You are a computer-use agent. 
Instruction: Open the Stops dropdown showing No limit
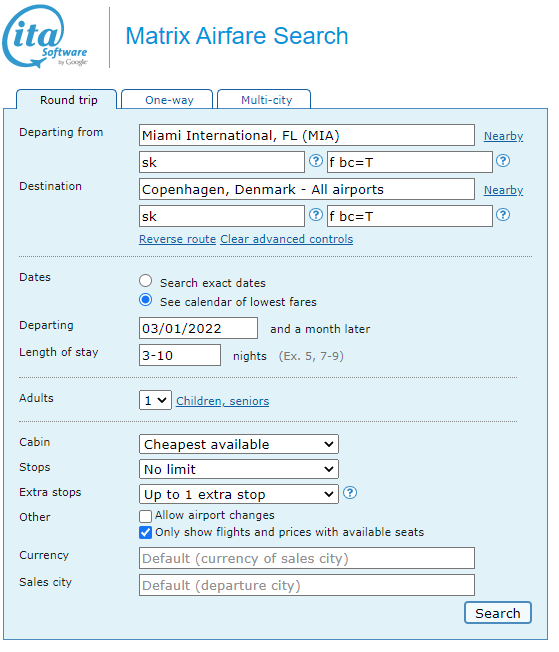pyautogui.click(x=239, y=469)
